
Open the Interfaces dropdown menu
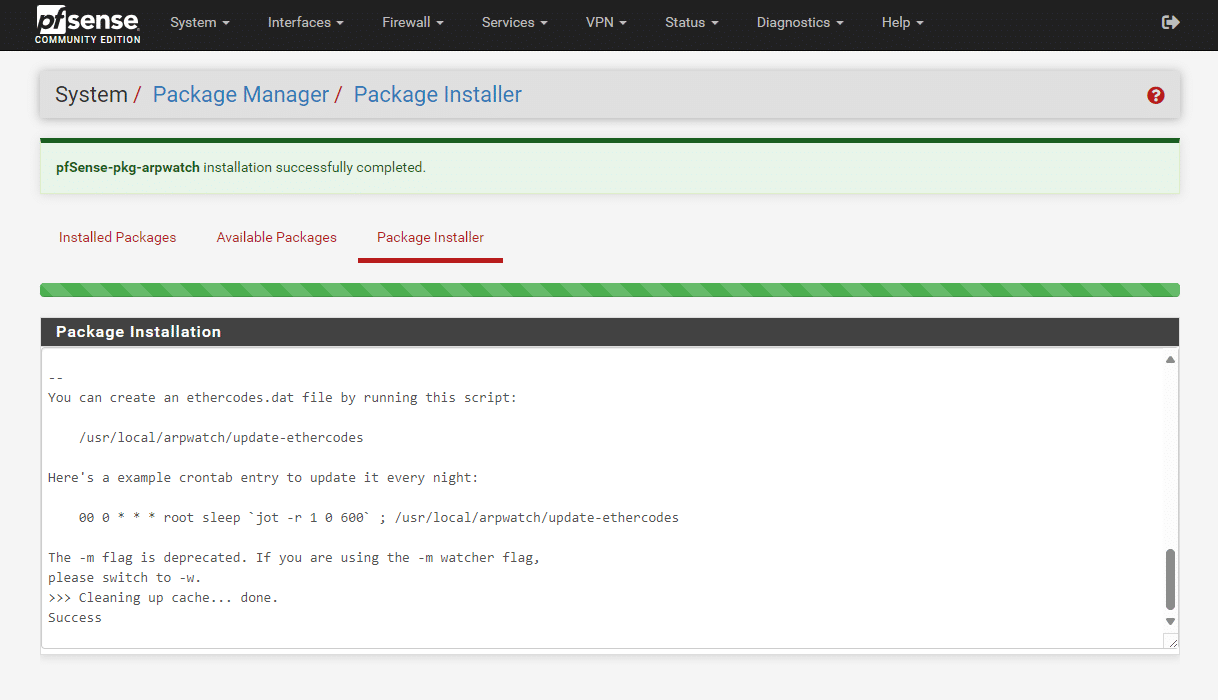point(305,22)
